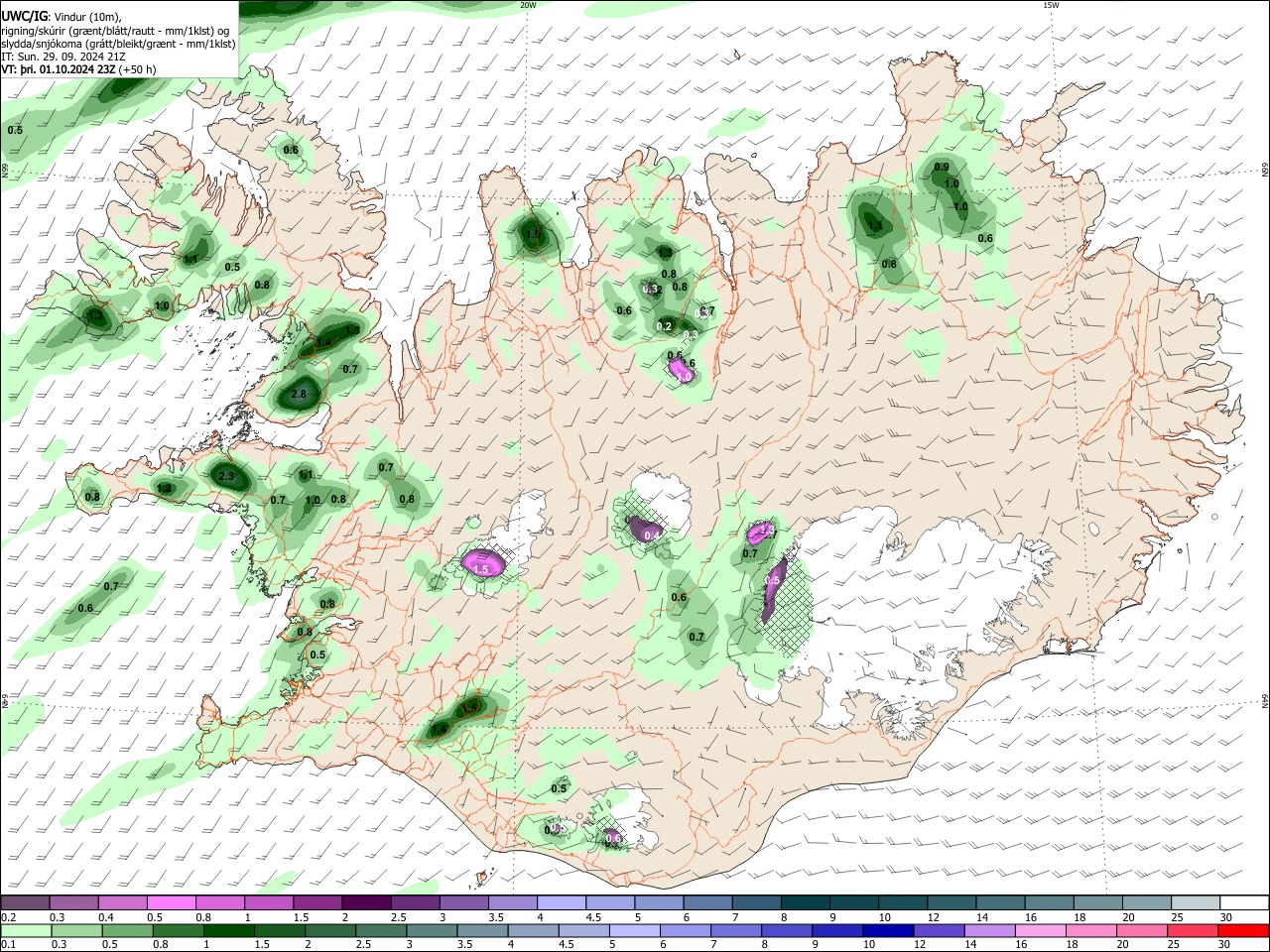The height and width of the screenshot is (952, 1270).
Task: Select the 15W longitude label
Action: pyautogui.click(x=1051, y=5)
